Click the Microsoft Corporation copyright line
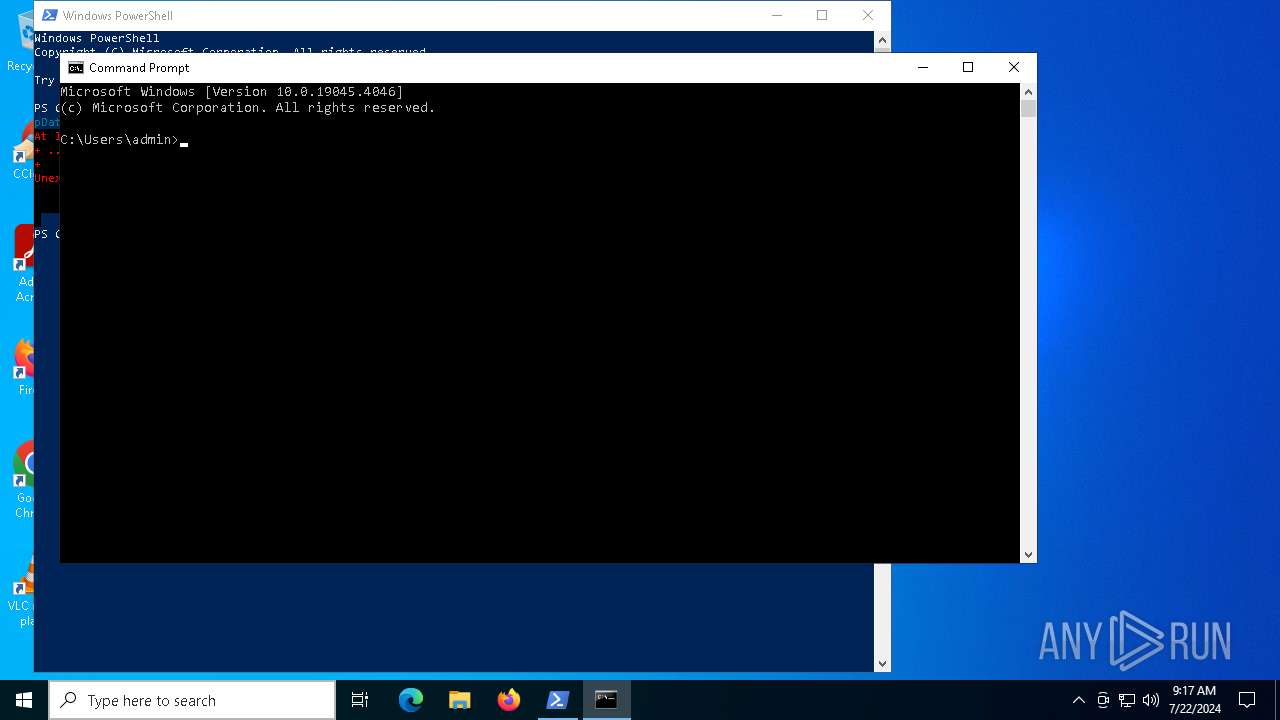1280x720 pixels. pos(248,108)
